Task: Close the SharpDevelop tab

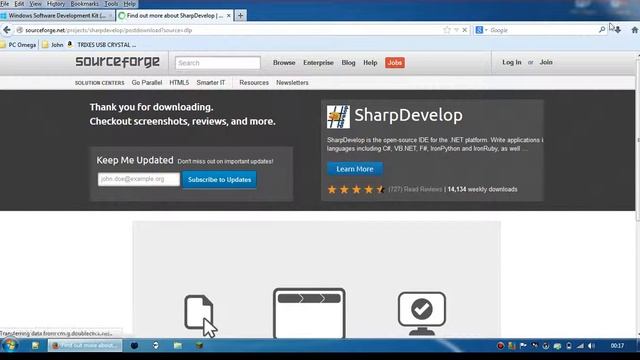Action: click(x=229, y=16)
